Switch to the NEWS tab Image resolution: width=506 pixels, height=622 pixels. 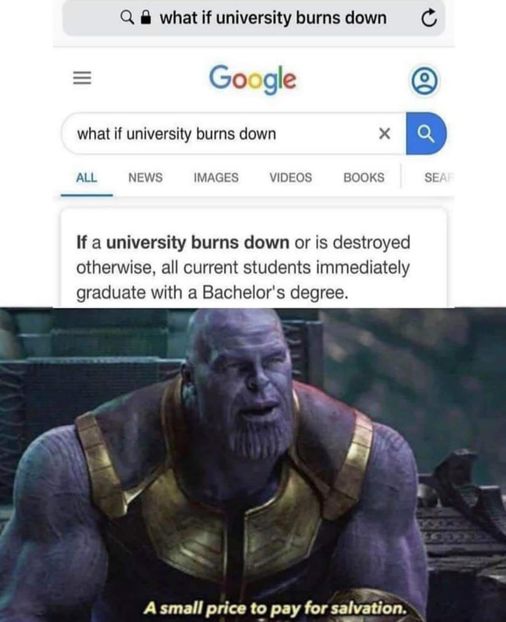pos(146,177)
